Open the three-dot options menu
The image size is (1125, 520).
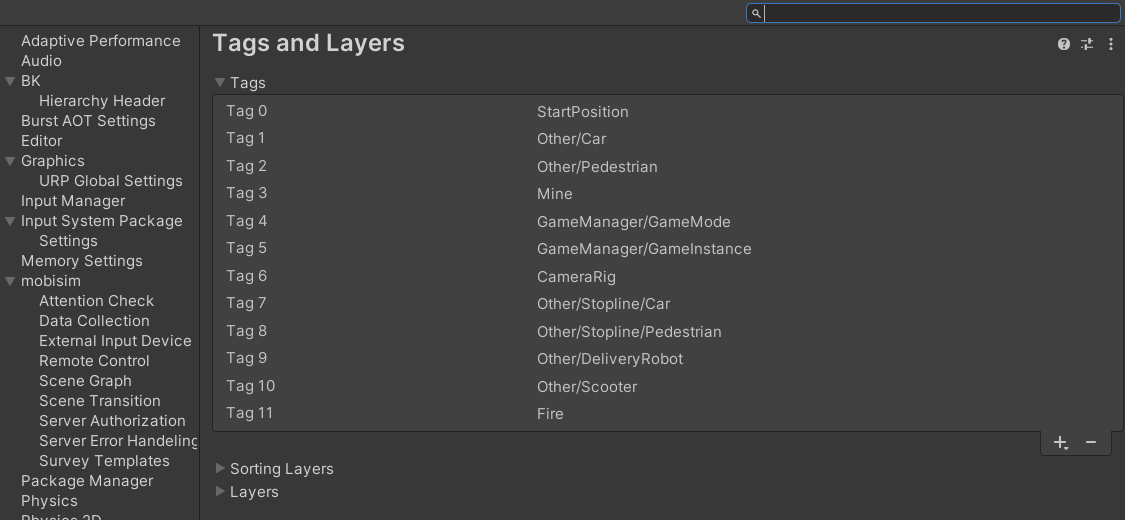click(x=1111, y=44)
